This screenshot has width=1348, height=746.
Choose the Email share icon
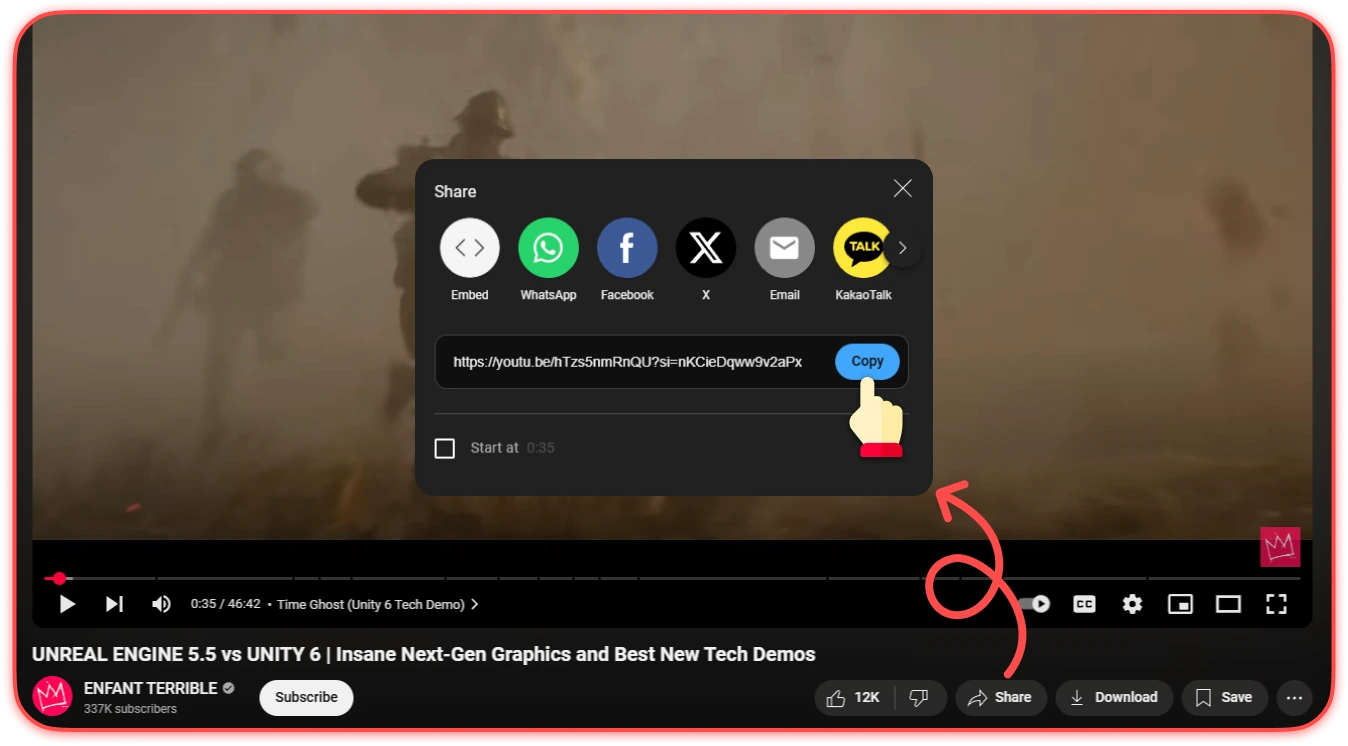(784, 248)
